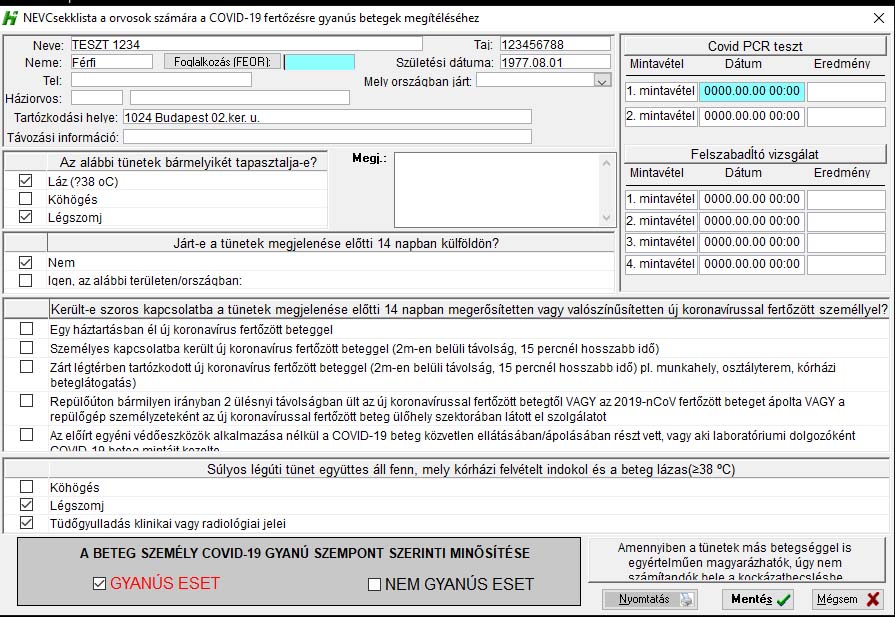Screen dimensions: 895x617
Task: Click Felszabadító 4. mintavétel result field
Action: pos(846,264)
